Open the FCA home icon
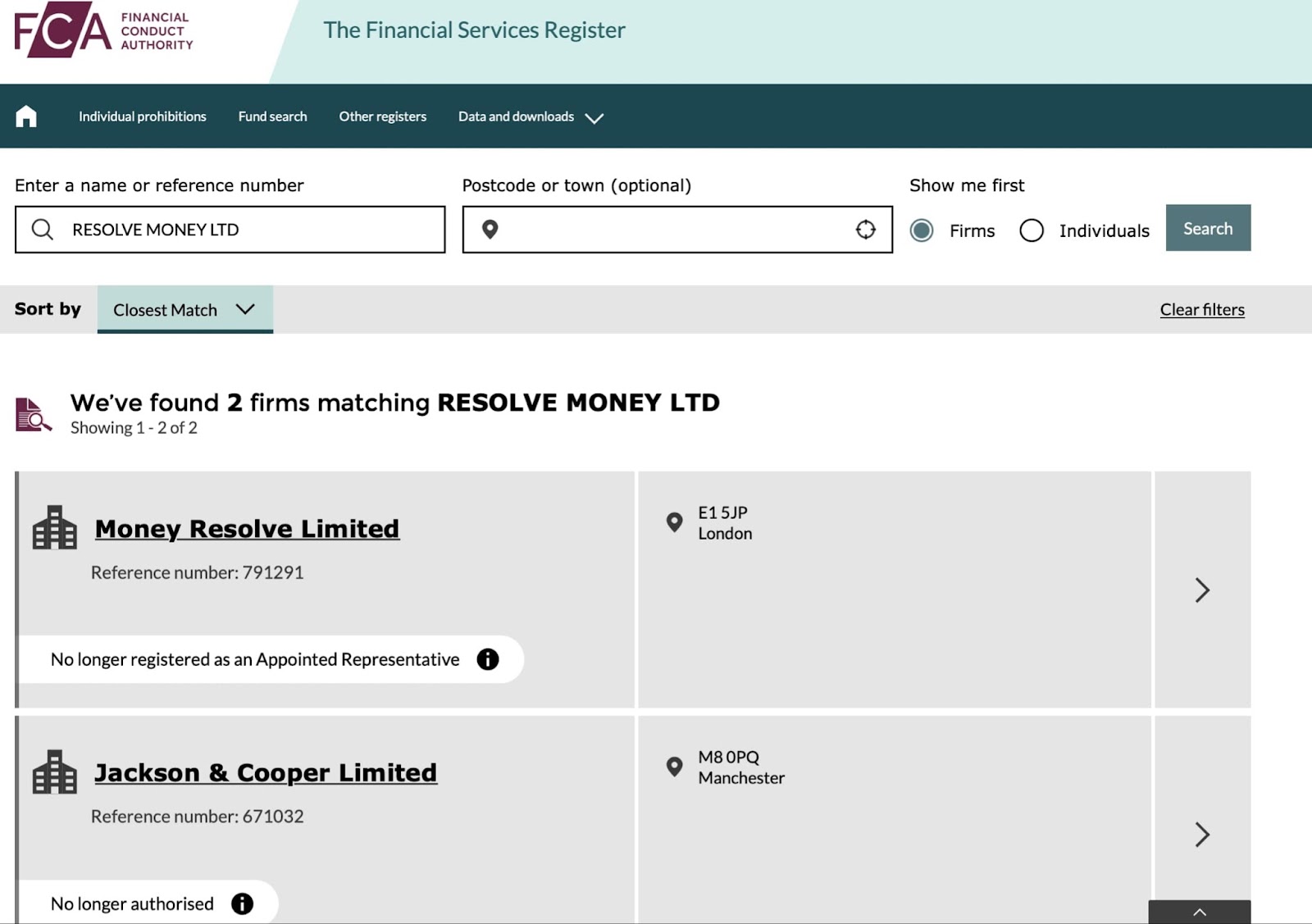This screenshot has width=1312, height=924. point(26,116)
